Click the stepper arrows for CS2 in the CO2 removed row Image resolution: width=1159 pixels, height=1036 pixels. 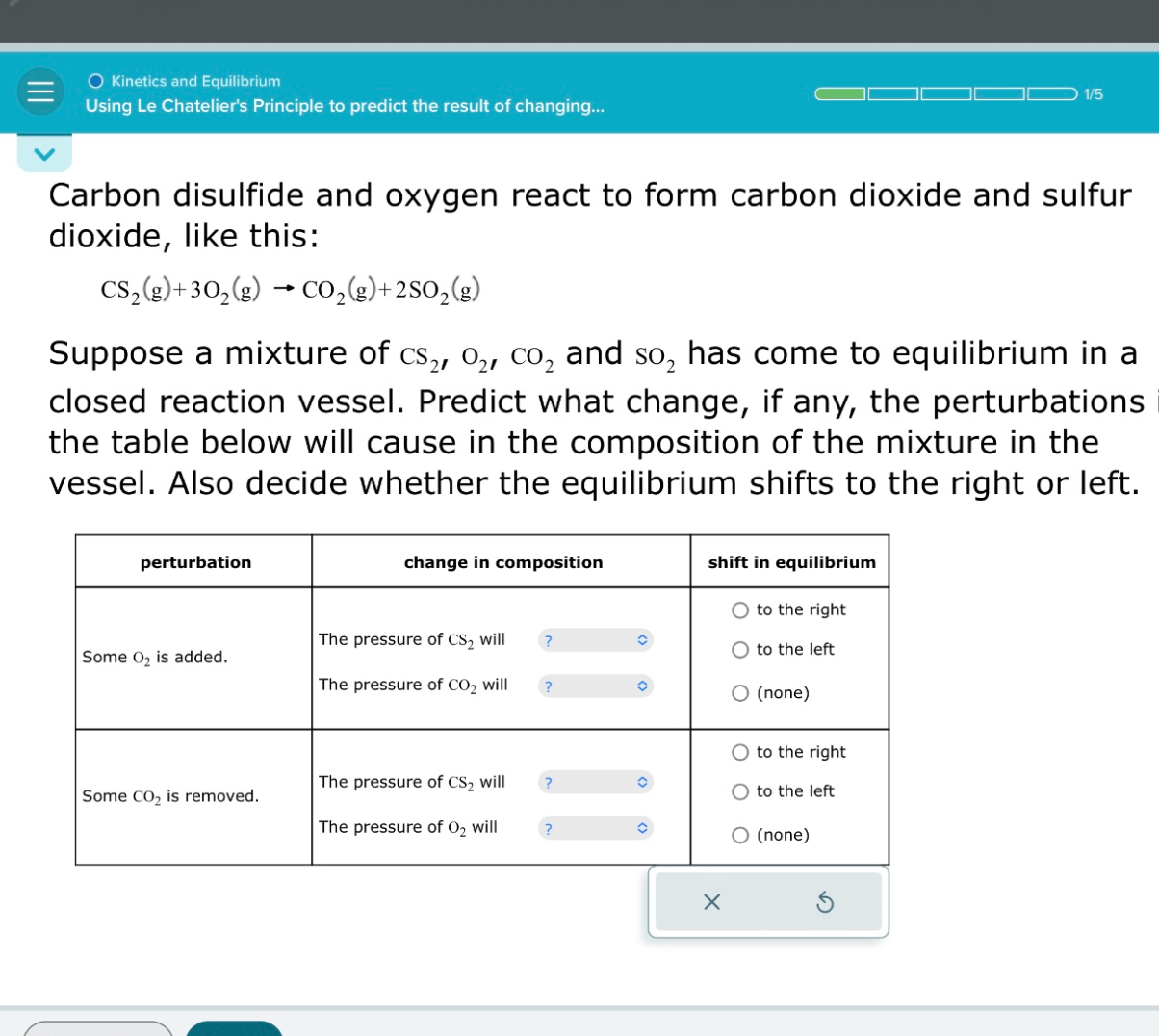point(641,781)
